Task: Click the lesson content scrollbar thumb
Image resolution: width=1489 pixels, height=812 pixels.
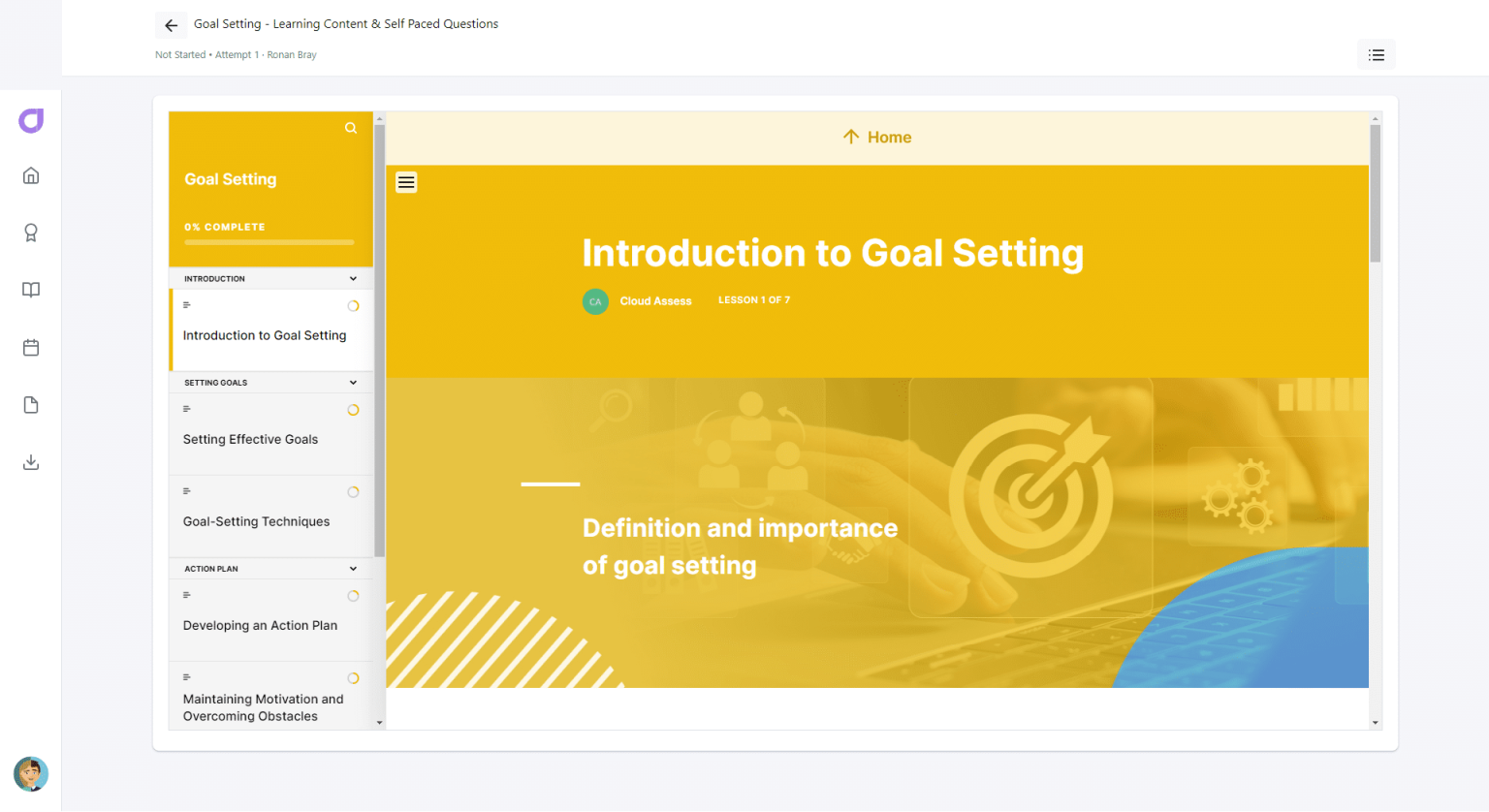Action: tap(1375, 193)
